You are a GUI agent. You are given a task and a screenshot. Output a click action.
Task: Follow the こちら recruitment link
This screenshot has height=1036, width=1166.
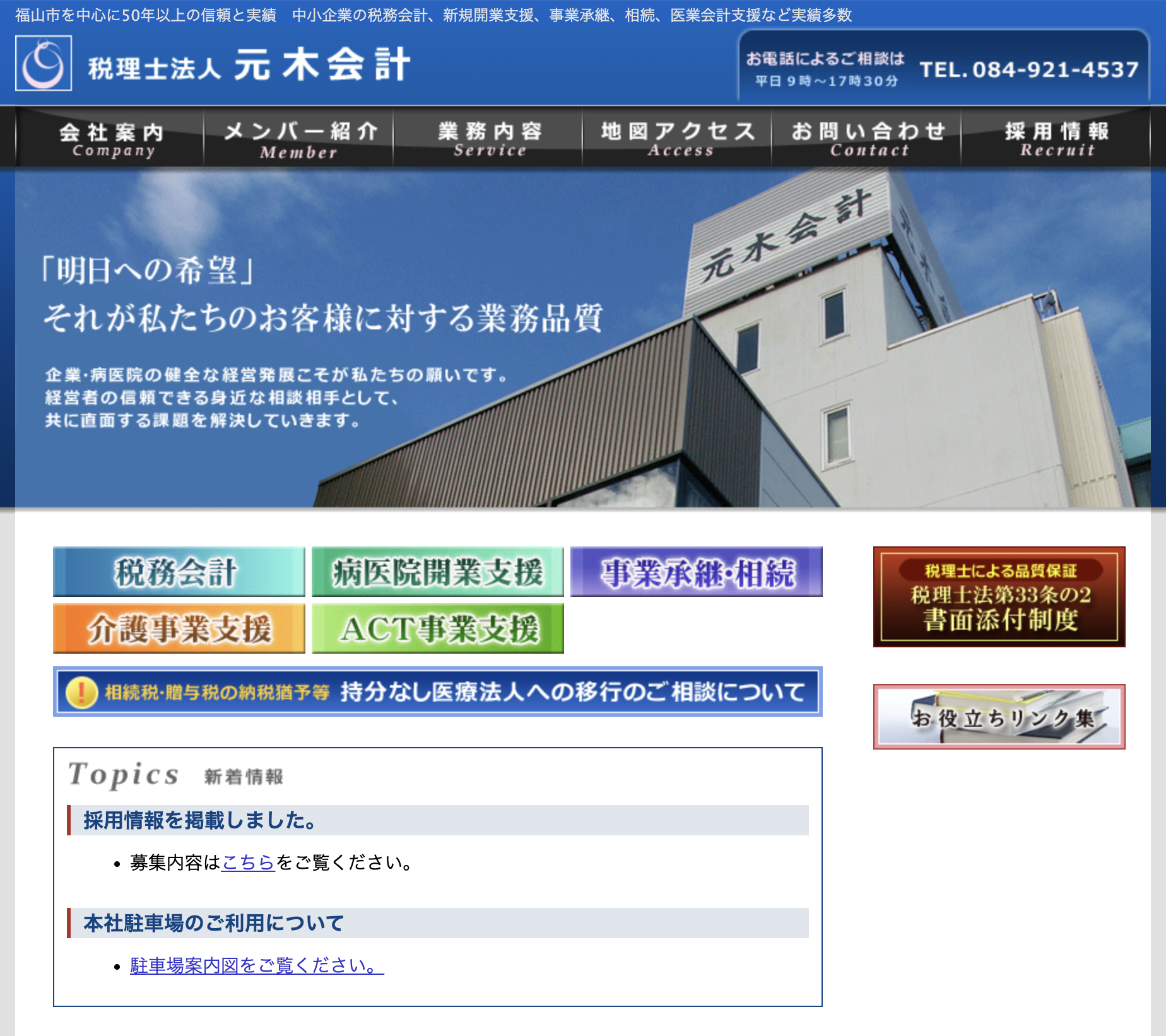pyautogui.click(x=248, y=862)
